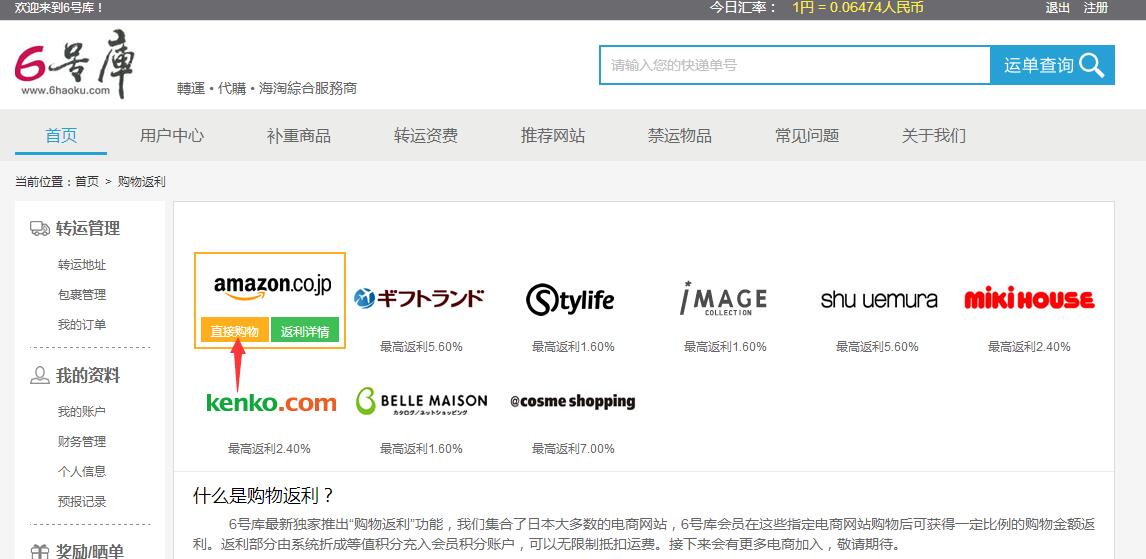Open 预报记录 in the sidebar

(x=82, y=501)
